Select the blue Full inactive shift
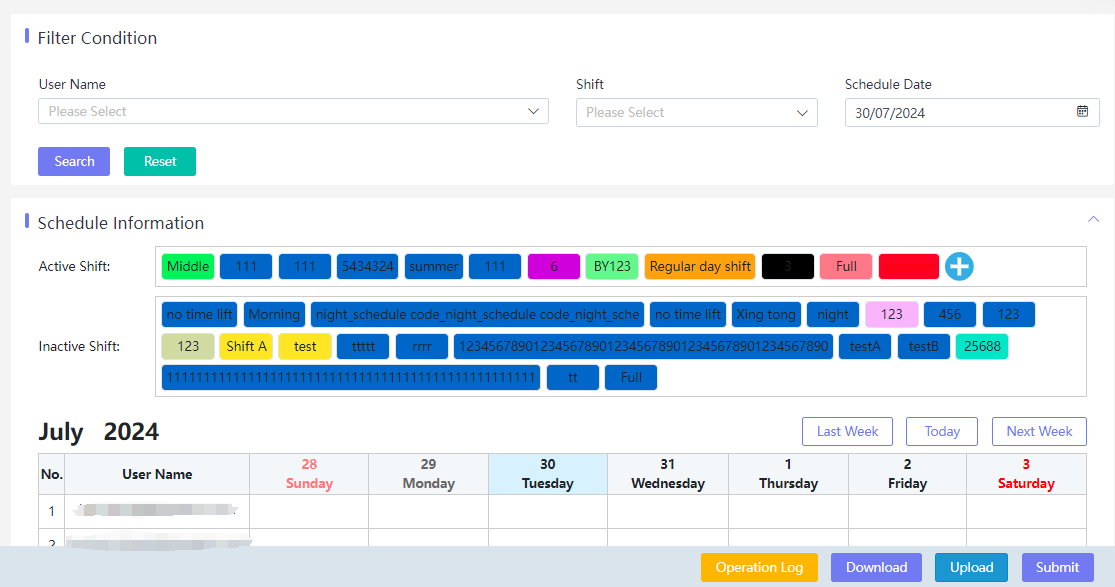Image resolution: width=1115 pixels, height=587 pixels. (x=631, y=378)
